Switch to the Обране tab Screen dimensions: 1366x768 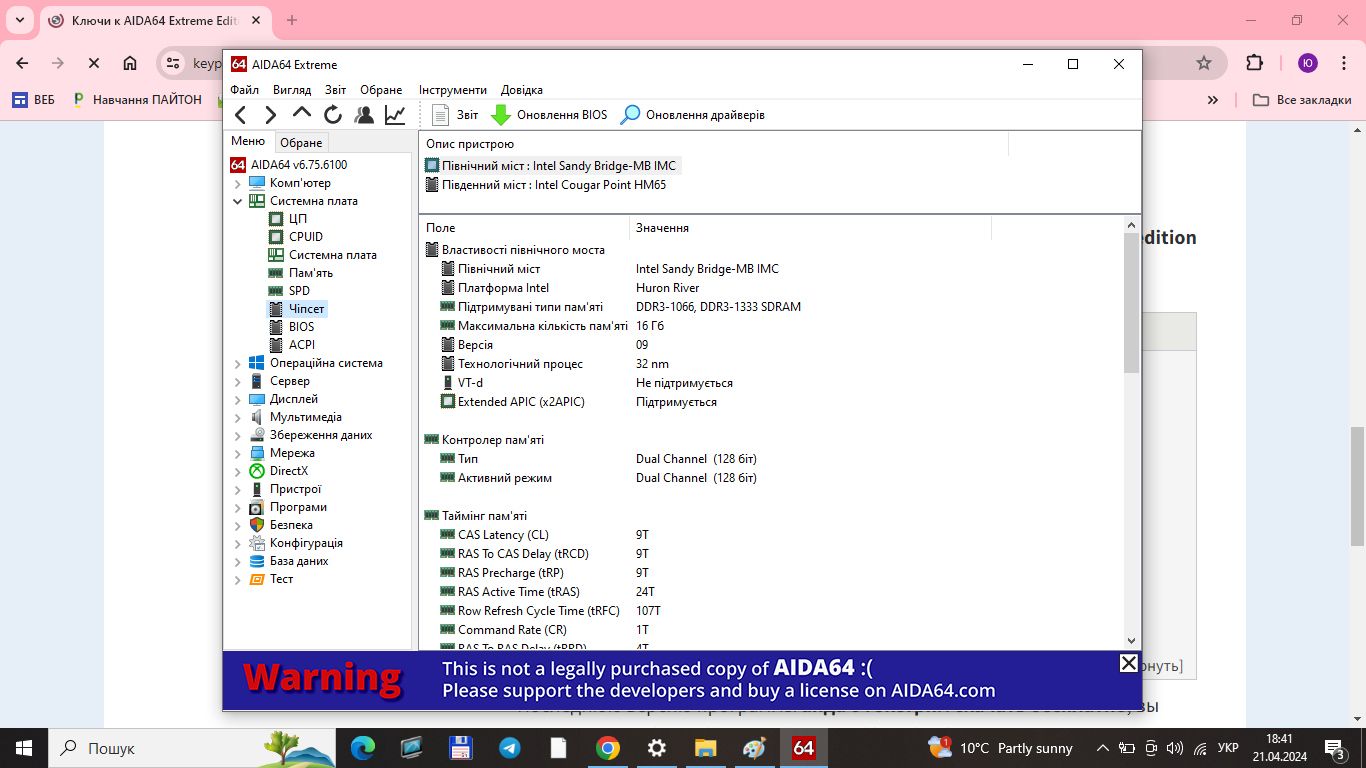pos(301,142)
